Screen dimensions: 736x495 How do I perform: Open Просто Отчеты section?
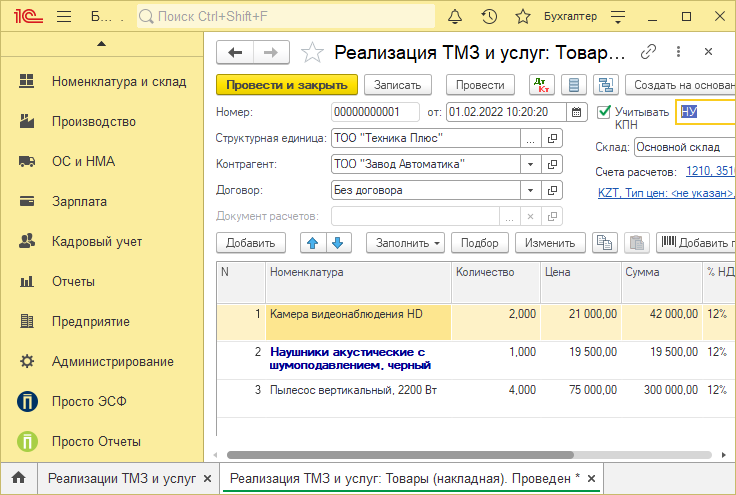(103, 442)
